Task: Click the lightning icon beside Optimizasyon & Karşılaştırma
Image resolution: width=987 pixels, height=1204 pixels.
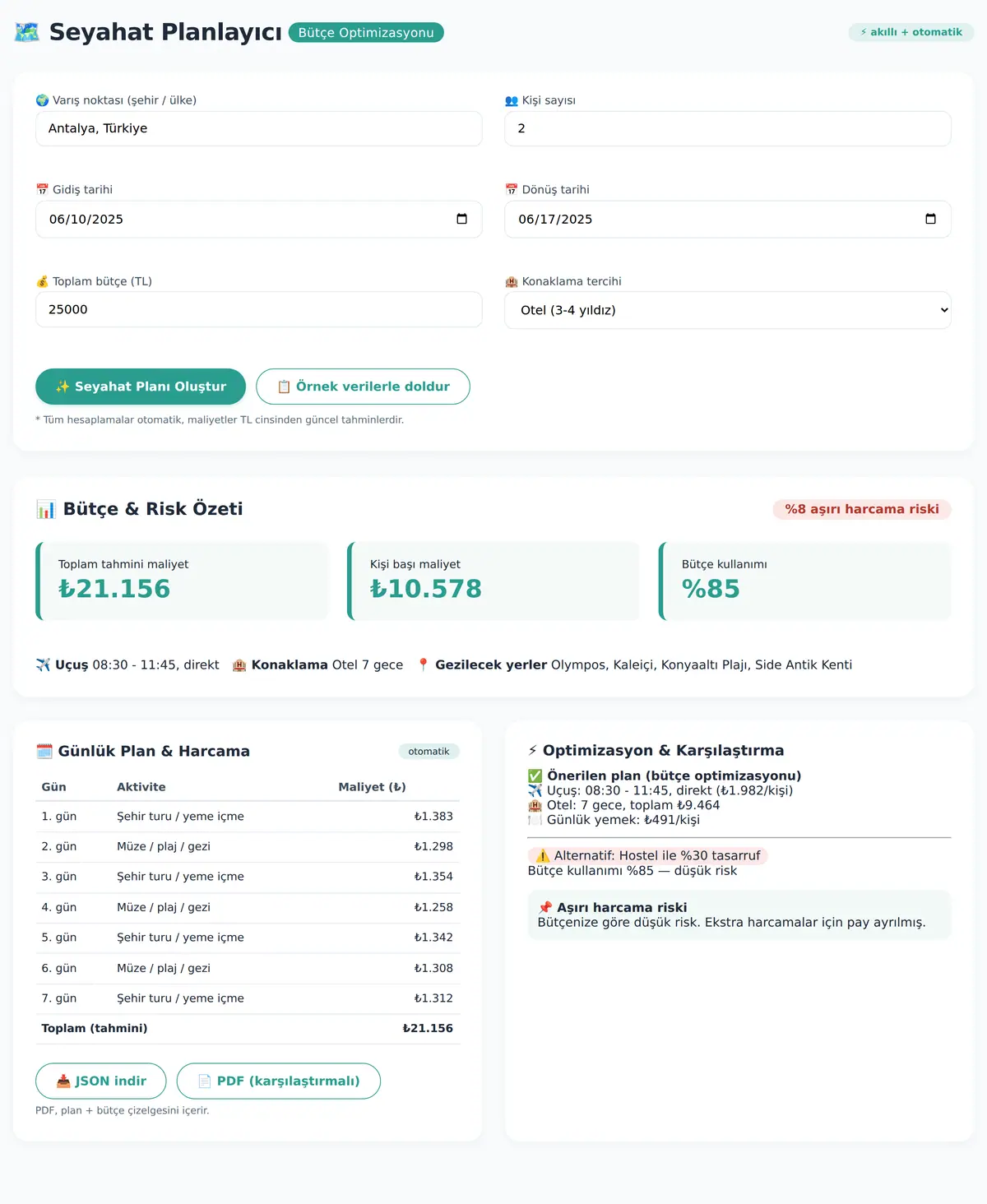Action: coord(533,750)
